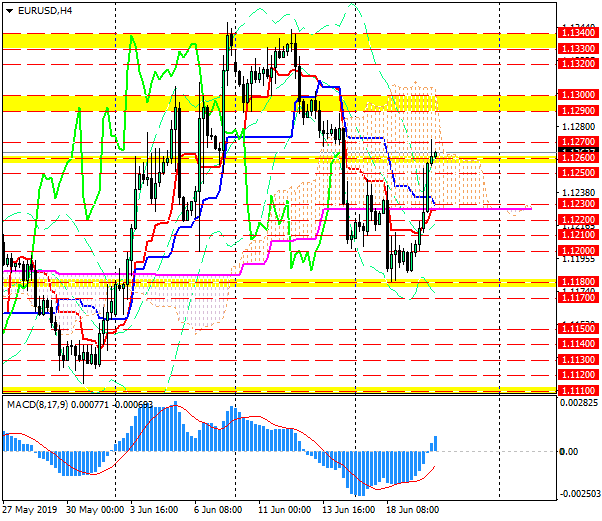Click the 0.002825 MACD scale value

click(x=580, y=402)
